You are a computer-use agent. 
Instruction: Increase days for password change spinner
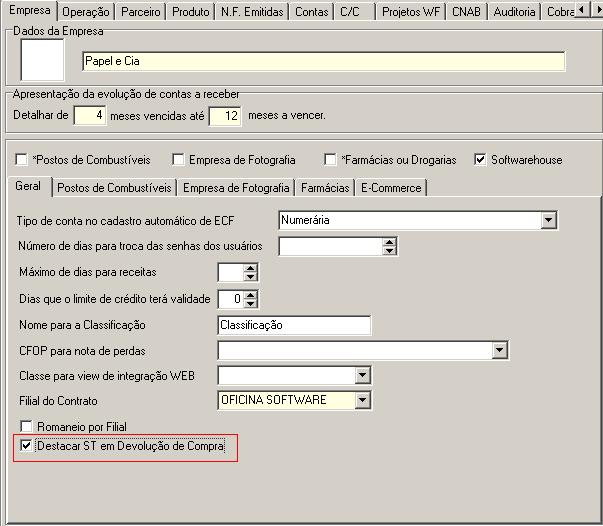coord(389,242)
